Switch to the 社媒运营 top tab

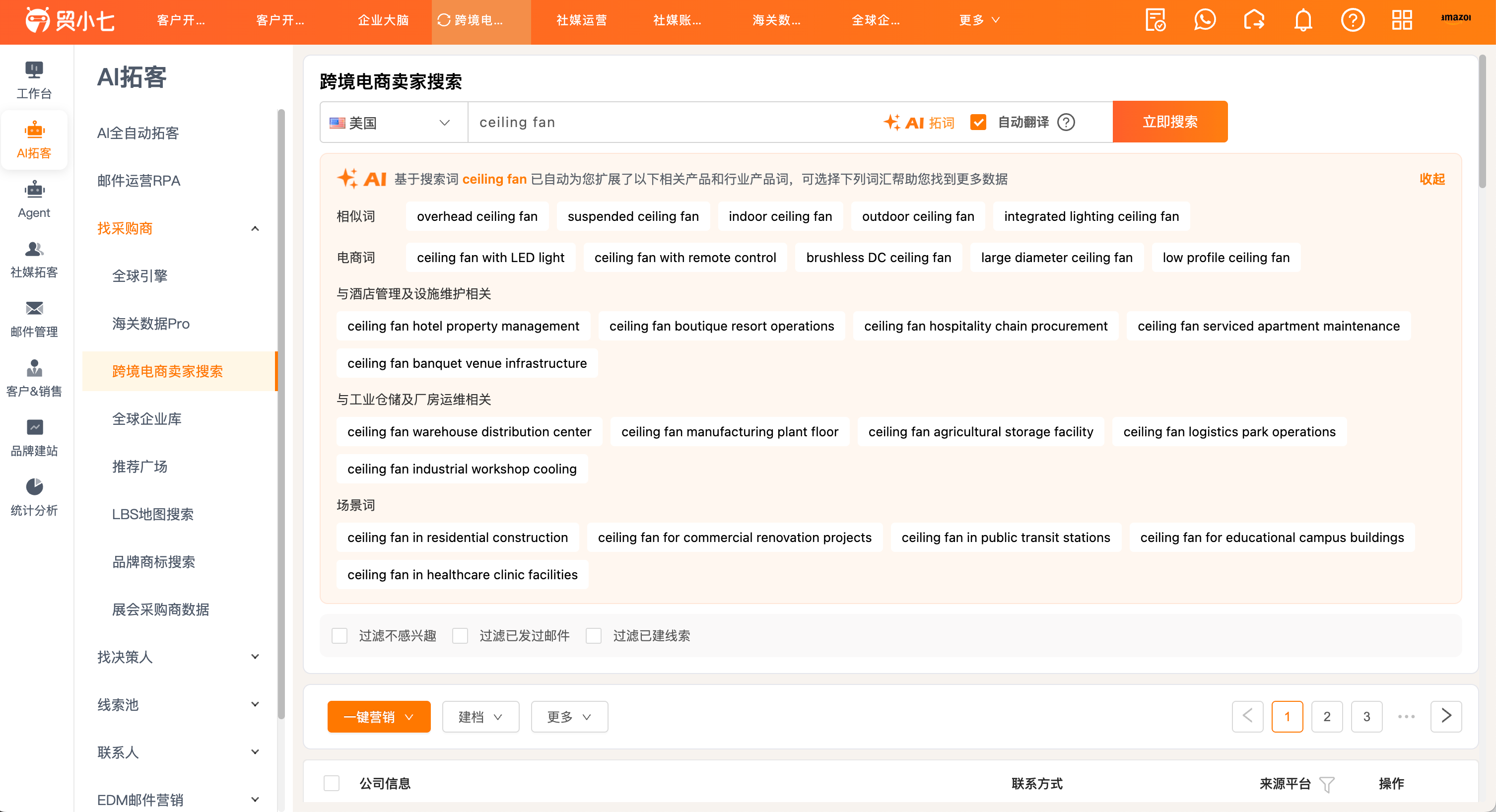click(x=581, y=20)
